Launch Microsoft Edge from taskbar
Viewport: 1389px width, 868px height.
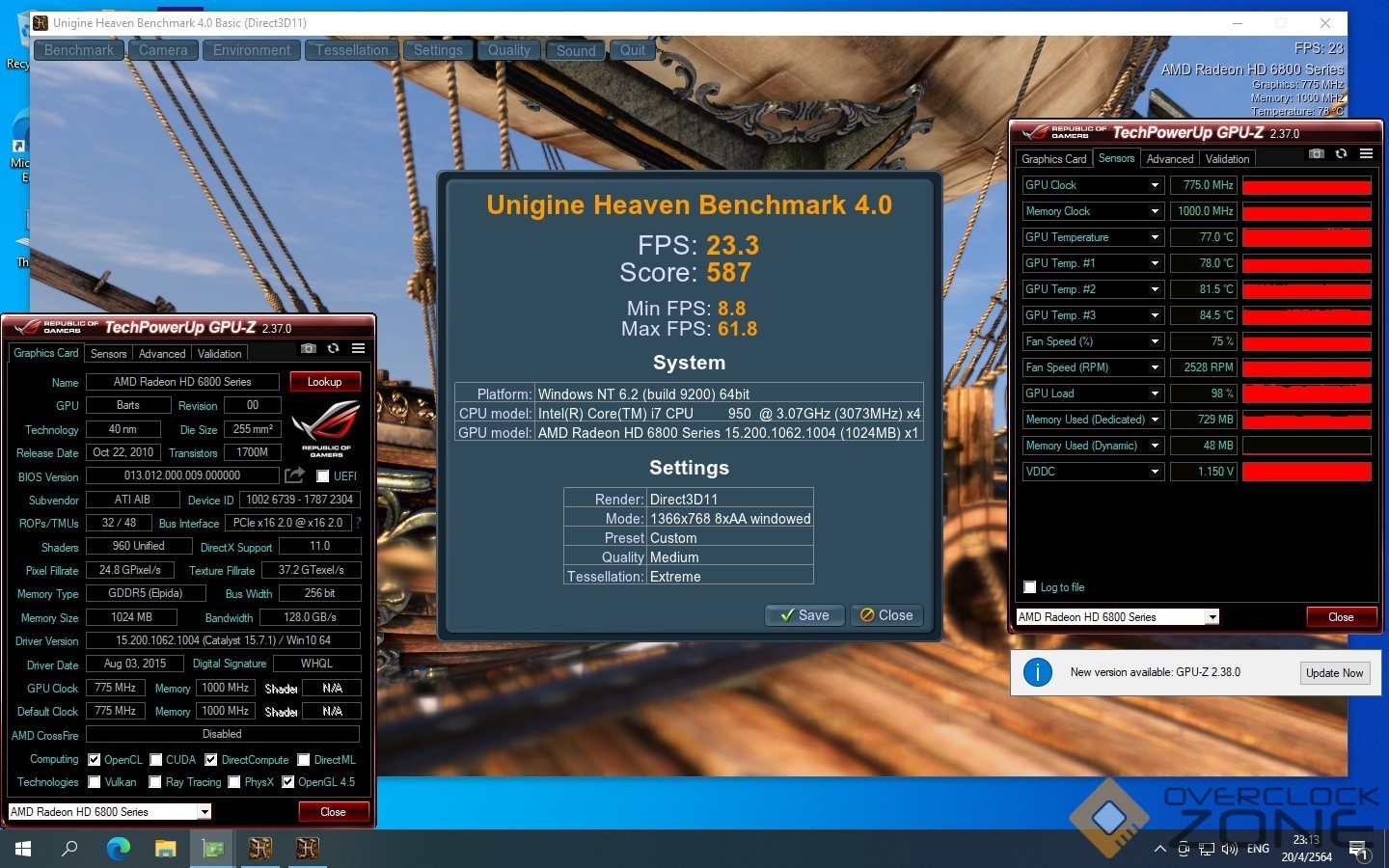[x=118, y=849]
